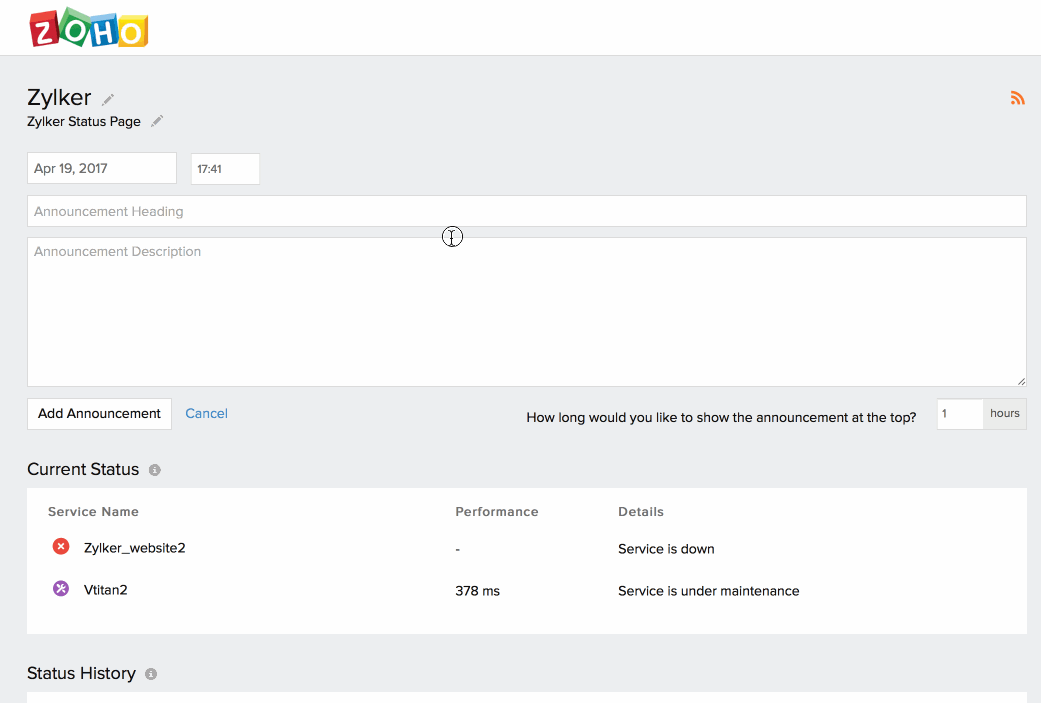The height and width of the screenshot is (703, 1041).
Task: Click the Cancel link
Action: point(206,413)
